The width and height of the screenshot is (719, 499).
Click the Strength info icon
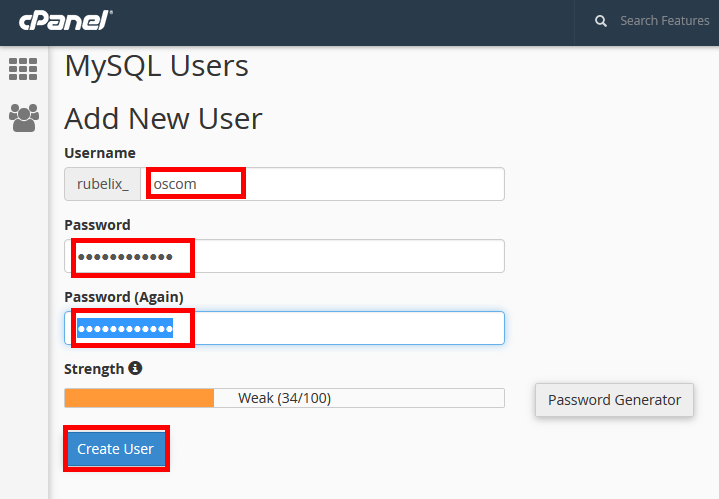[x=135, y=368]
